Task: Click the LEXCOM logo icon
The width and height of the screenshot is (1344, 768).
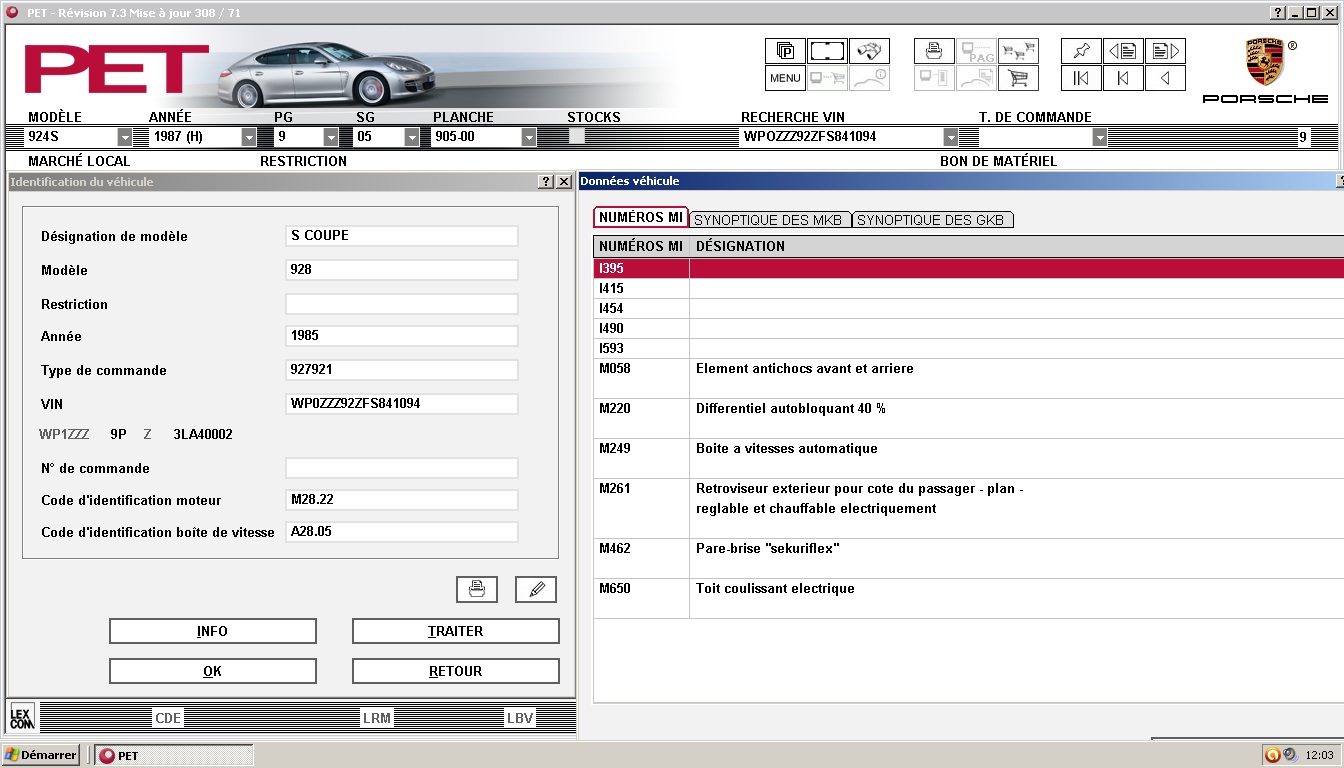Action: point(22,716)
